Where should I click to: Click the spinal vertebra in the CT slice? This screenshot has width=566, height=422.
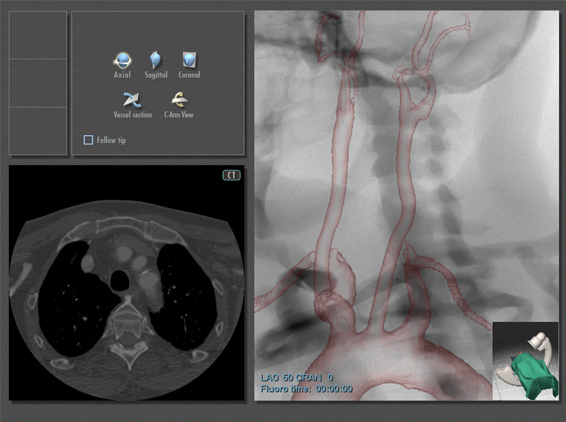click(127, 318)
